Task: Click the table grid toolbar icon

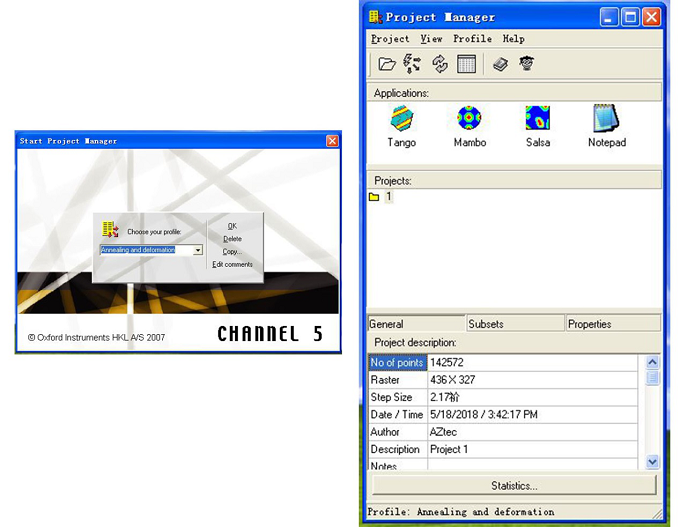Action: click(466, 64)
